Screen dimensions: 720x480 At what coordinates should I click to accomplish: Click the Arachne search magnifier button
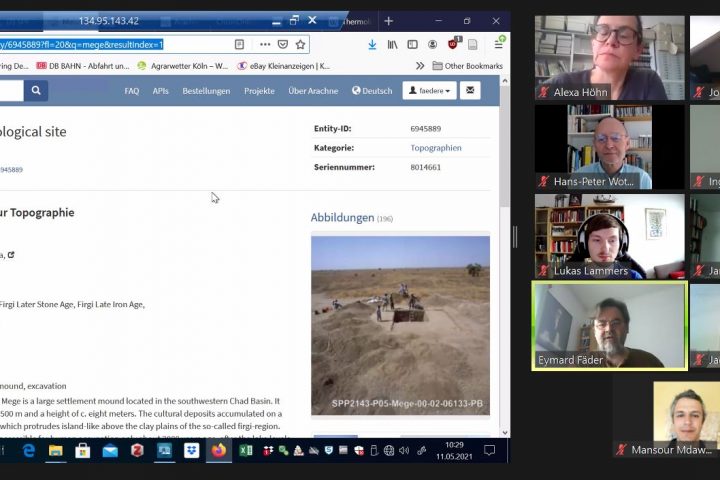[36, 90]
